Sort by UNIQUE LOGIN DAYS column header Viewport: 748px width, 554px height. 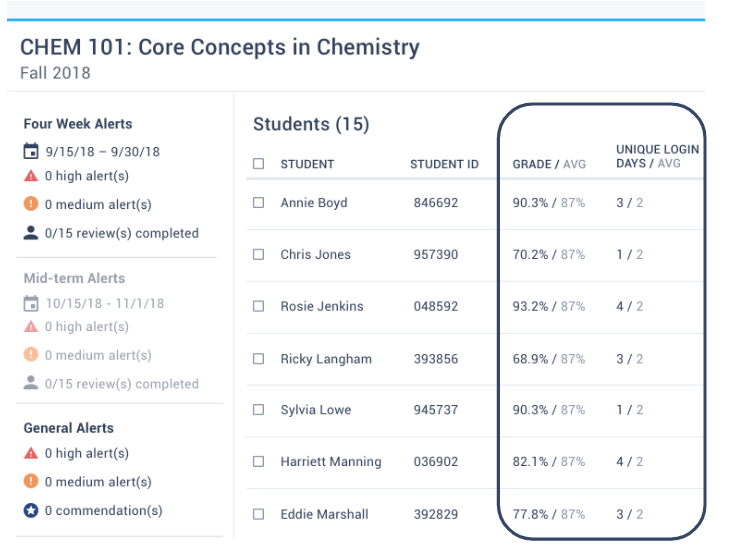[657, 156]
